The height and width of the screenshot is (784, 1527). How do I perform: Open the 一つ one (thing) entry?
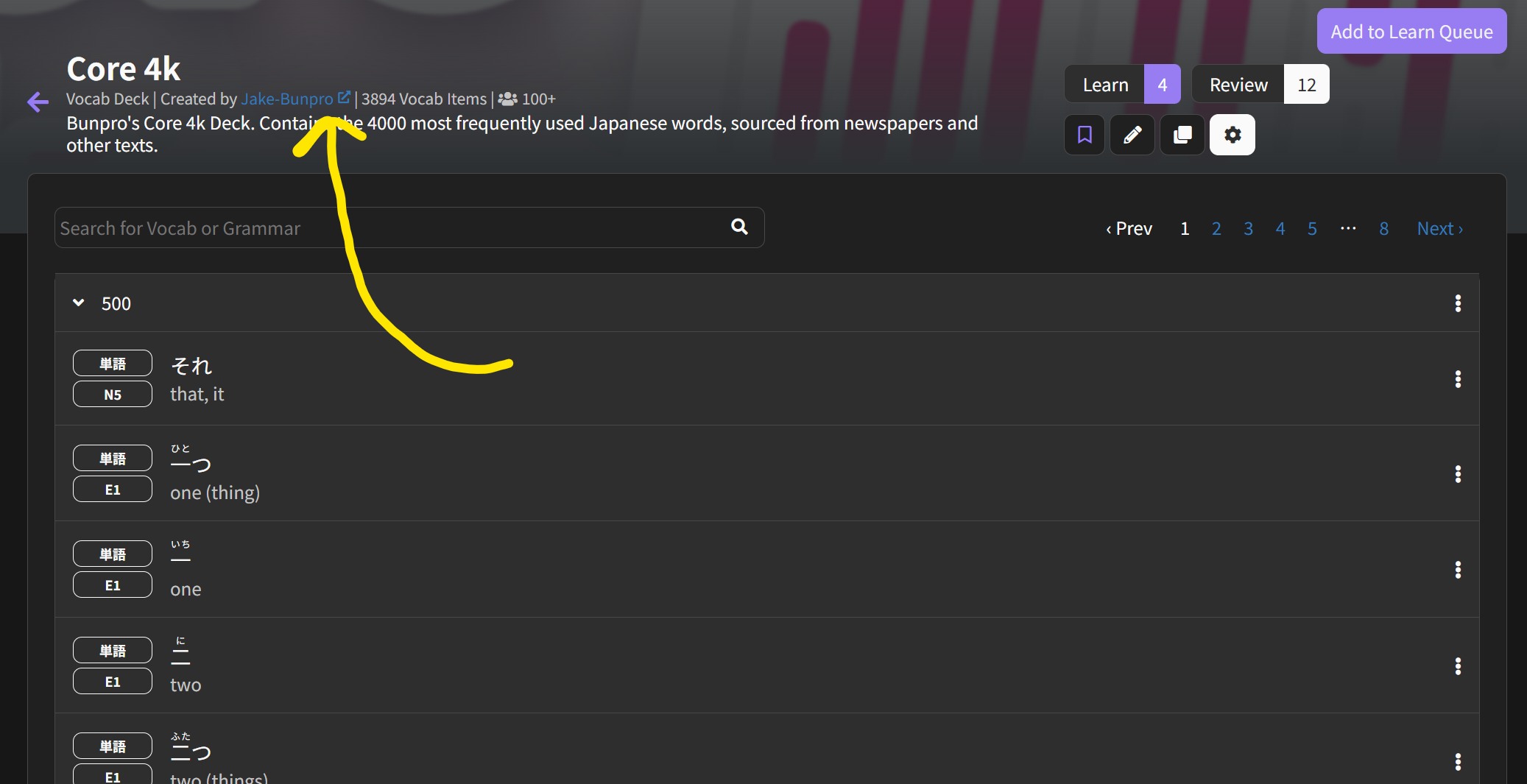click(767, 473)
